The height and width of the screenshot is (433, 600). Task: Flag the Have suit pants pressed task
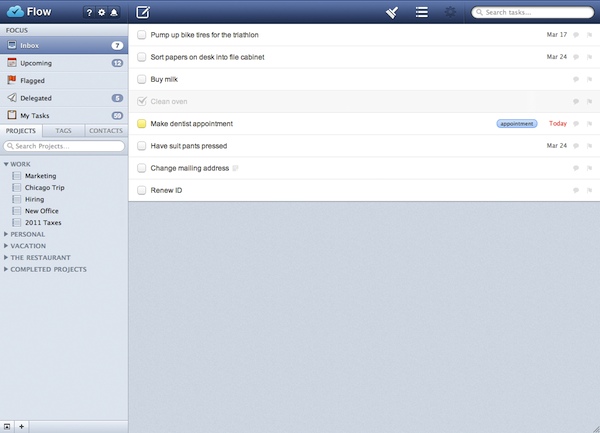(589, 146)
